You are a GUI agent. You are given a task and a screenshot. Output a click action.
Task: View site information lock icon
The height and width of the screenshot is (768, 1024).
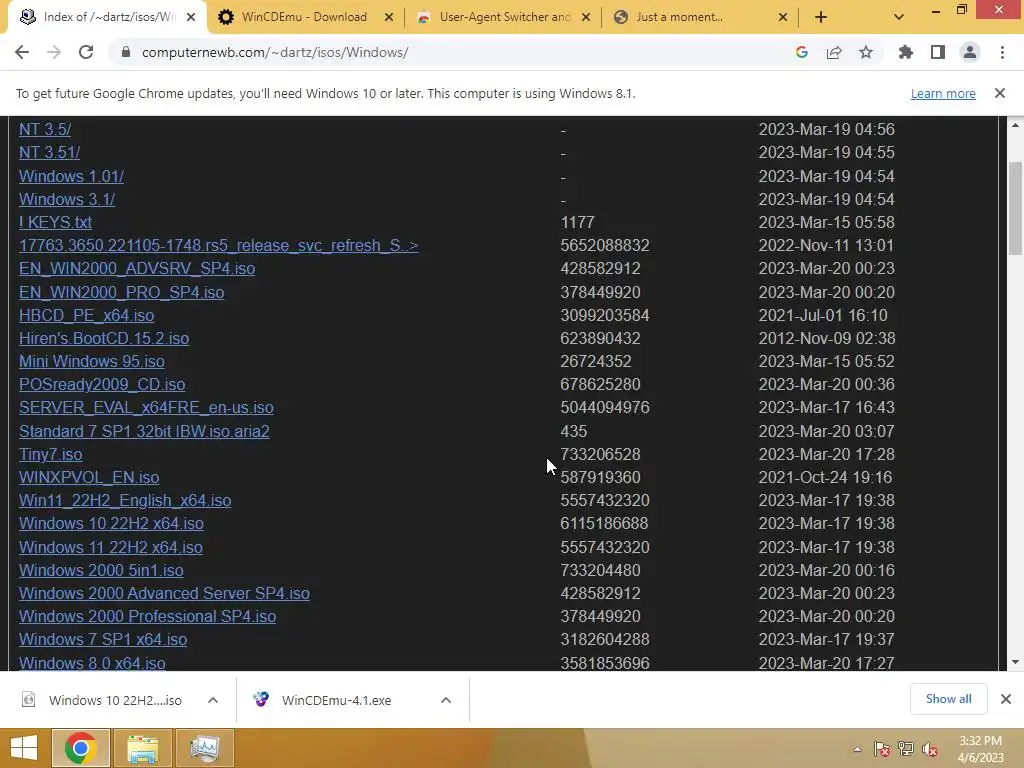125,52
